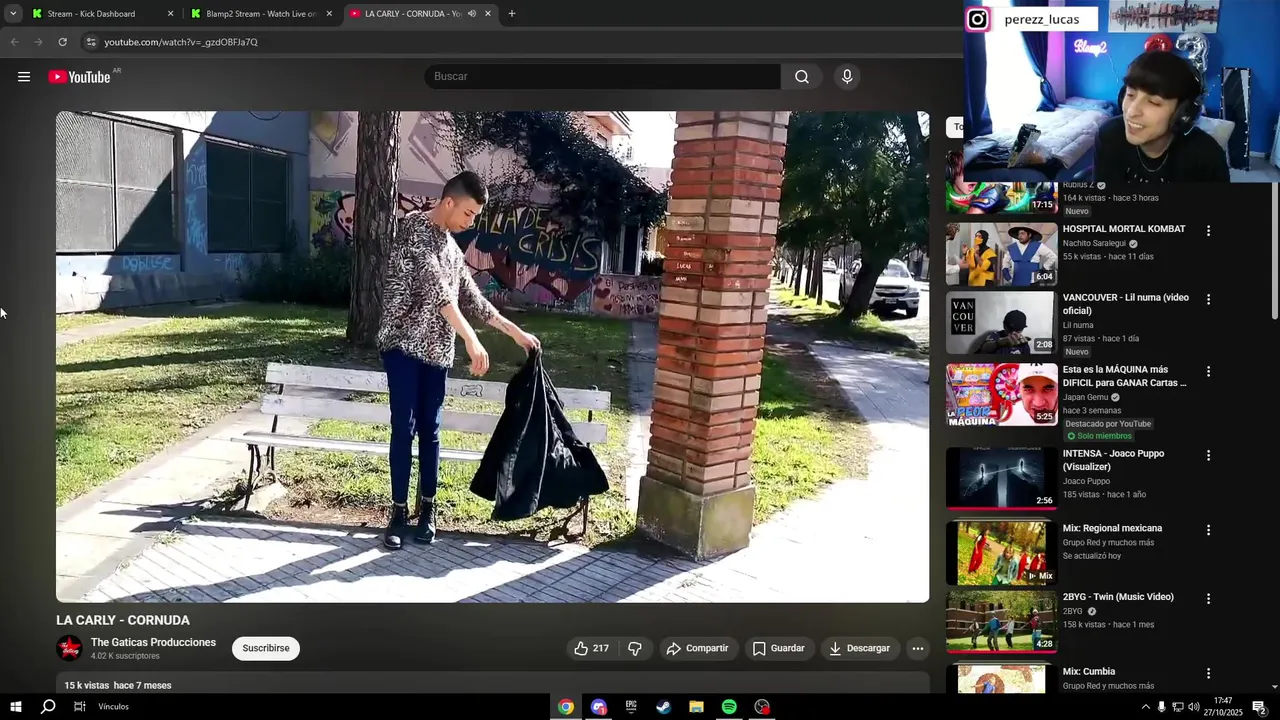Close the LA CARLY - CORNUDA tab
Screen dimensions: 1280x720
(488, 14)
